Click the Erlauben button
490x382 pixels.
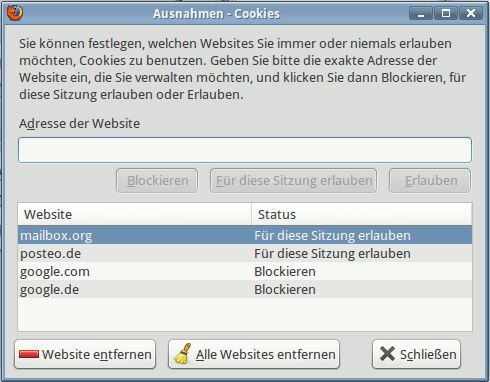430,181
